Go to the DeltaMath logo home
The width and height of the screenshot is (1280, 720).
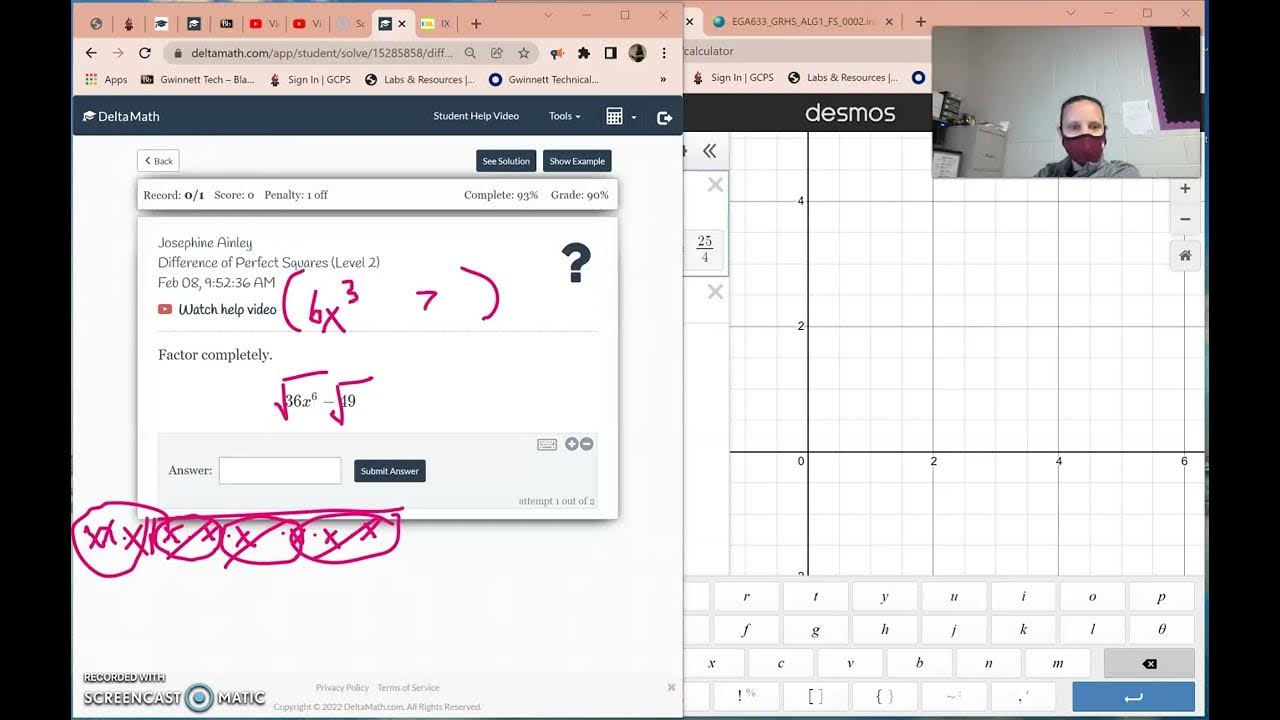[121, 116]
